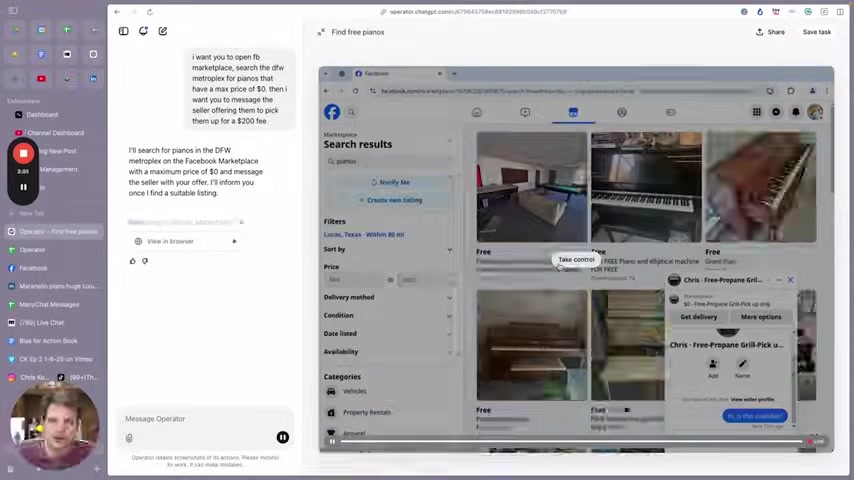Click Create new listing
Image resolution: width=854 pixels, height=480 pixels.
[390, 200]
